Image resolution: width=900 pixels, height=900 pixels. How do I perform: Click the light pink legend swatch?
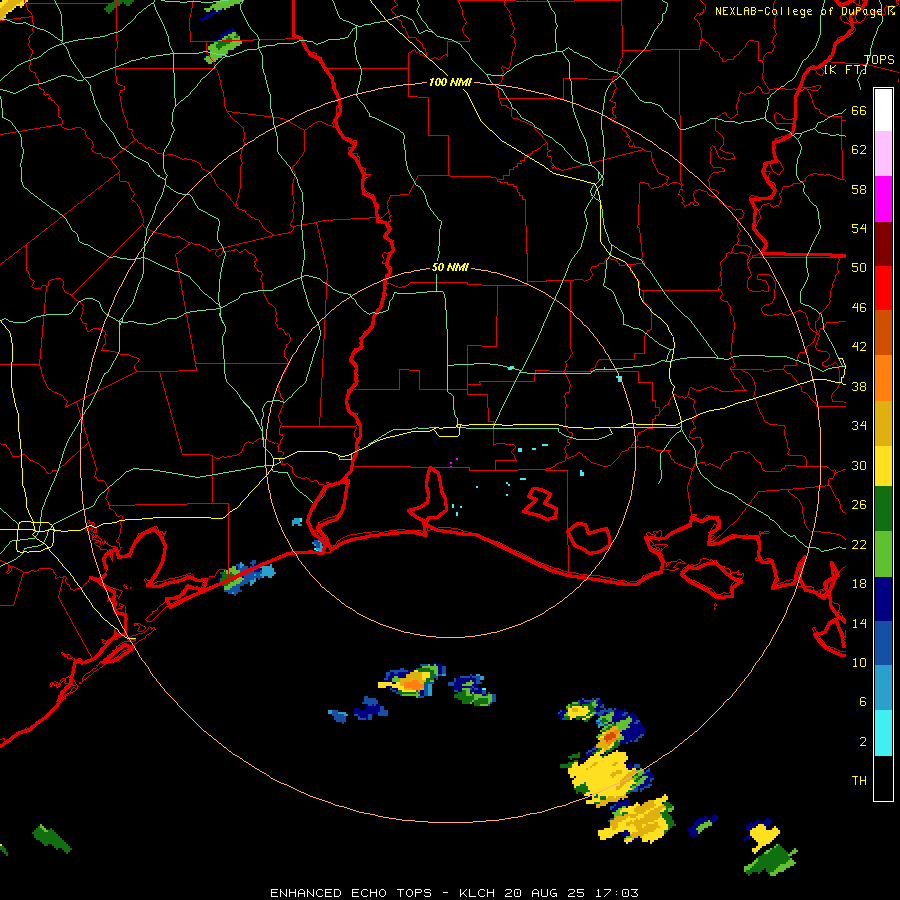click(x=883, y=154)
